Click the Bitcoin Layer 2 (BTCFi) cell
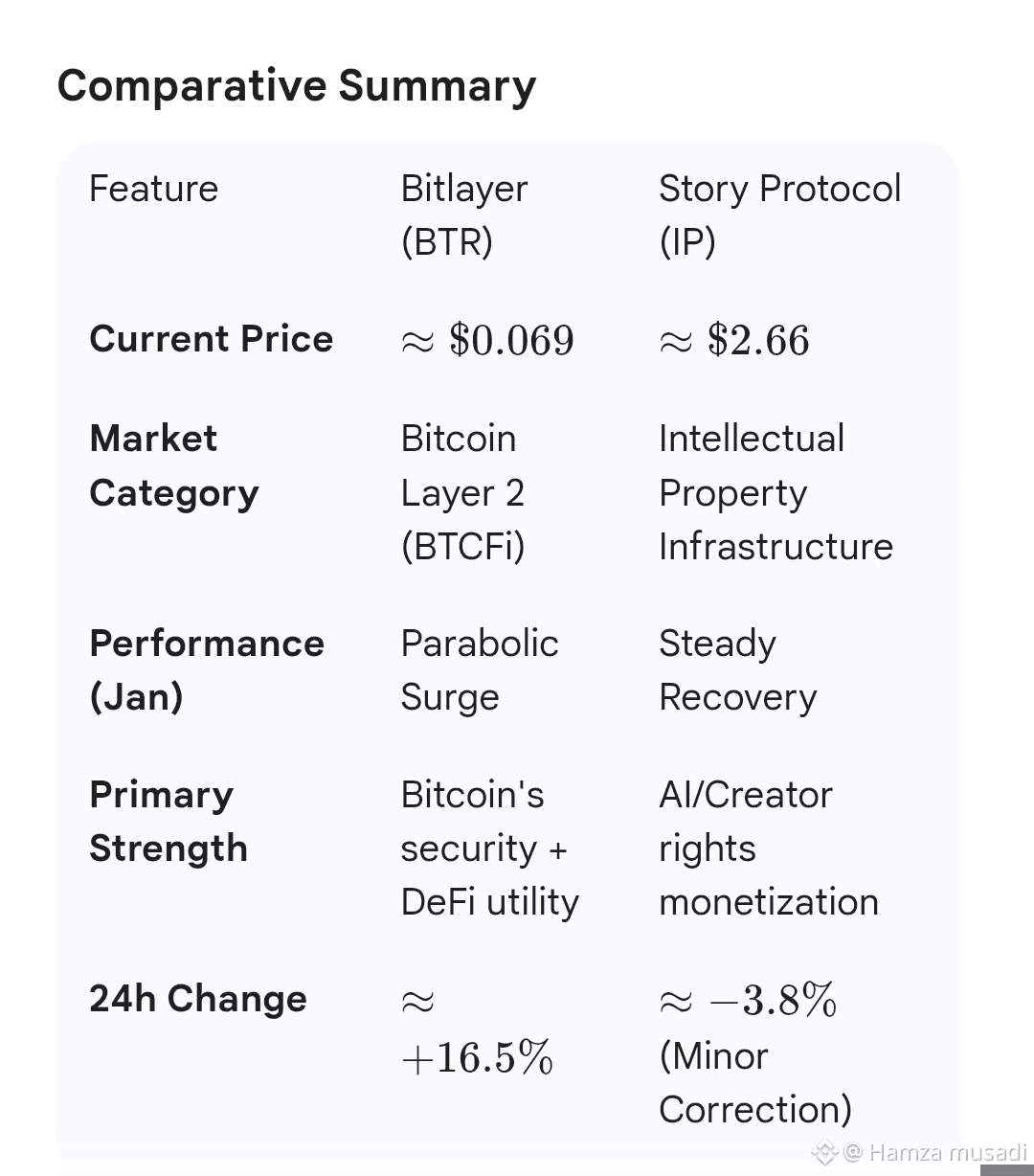The width and height of the screenshot is (1034, 1176). click(463, 492)
